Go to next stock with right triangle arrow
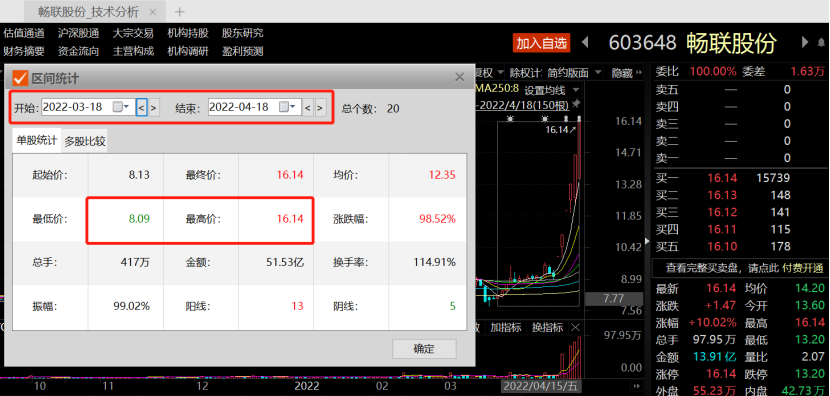The image size is (830, 396). tap(805, 42)
